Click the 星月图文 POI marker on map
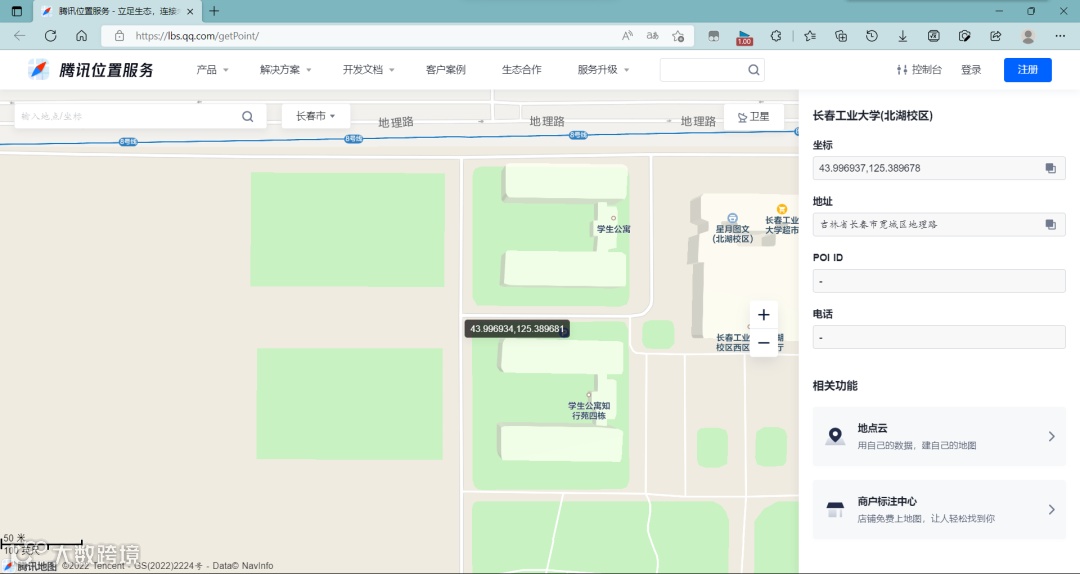This screenshot has height=574, width=1080. (x=732, y=218)
